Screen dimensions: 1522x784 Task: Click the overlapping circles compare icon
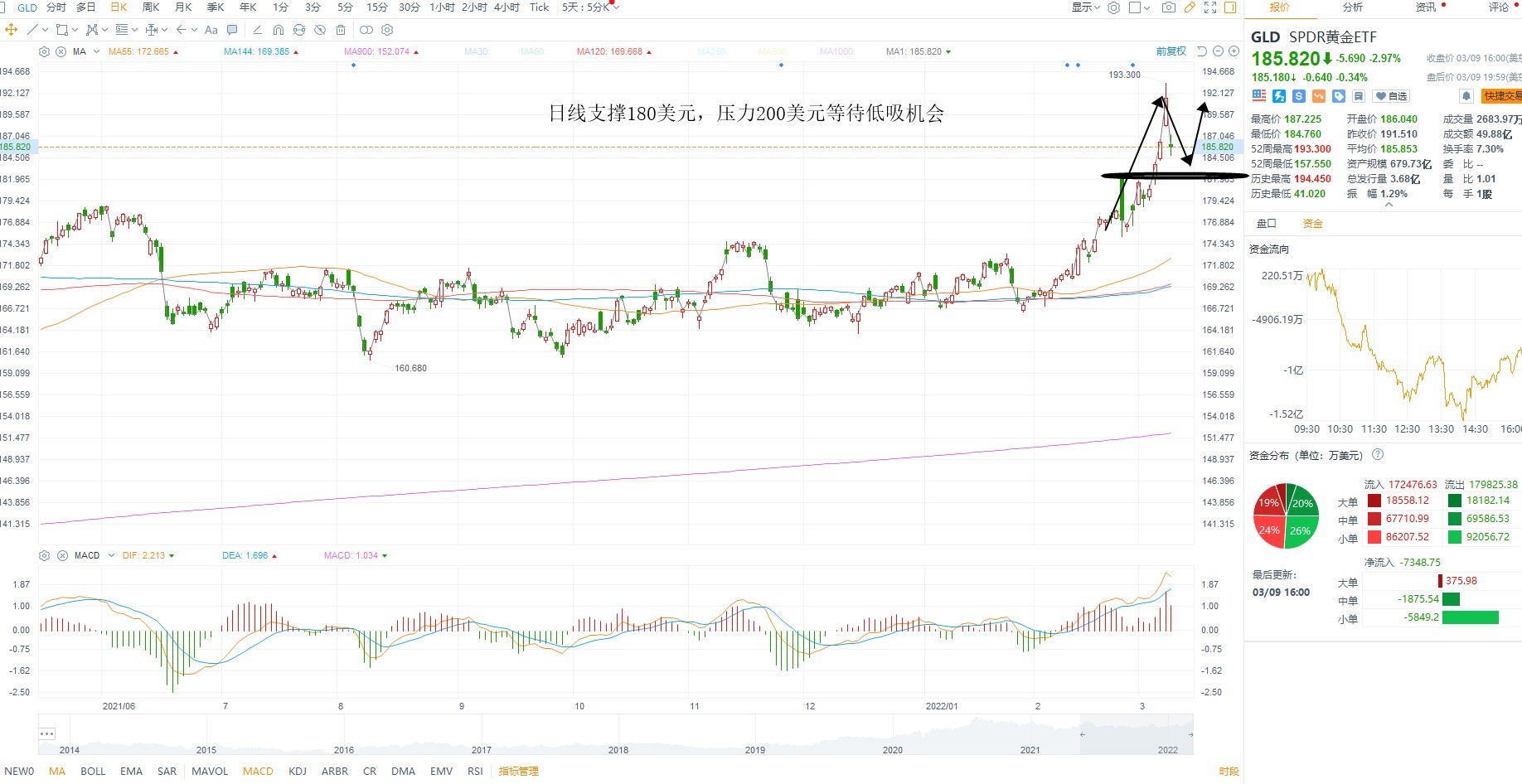coord(366,30)
